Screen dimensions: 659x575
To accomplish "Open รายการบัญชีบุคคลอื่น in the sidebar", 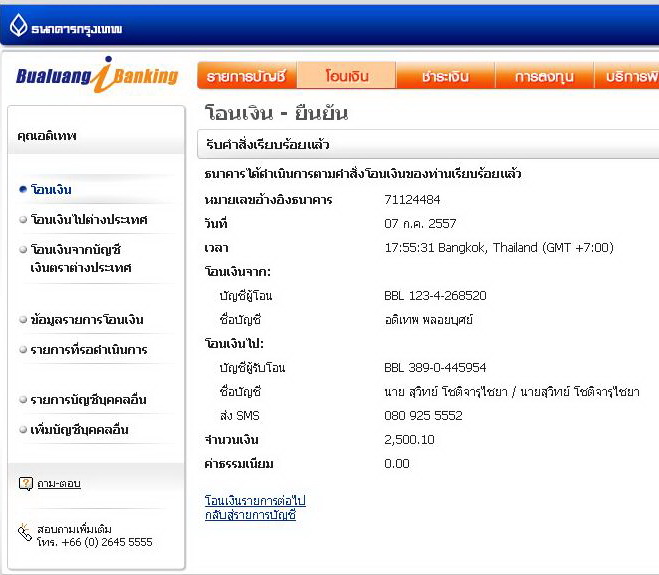I will pos(88,399).
